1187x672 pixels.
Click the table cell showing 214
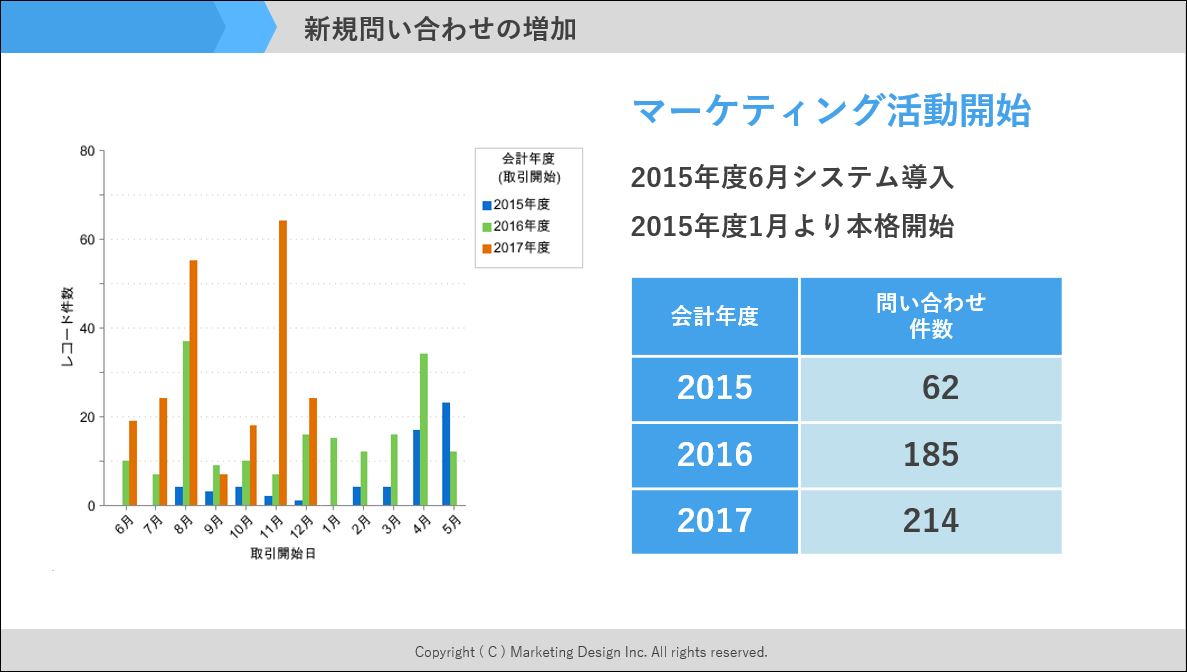coord(931,521)
